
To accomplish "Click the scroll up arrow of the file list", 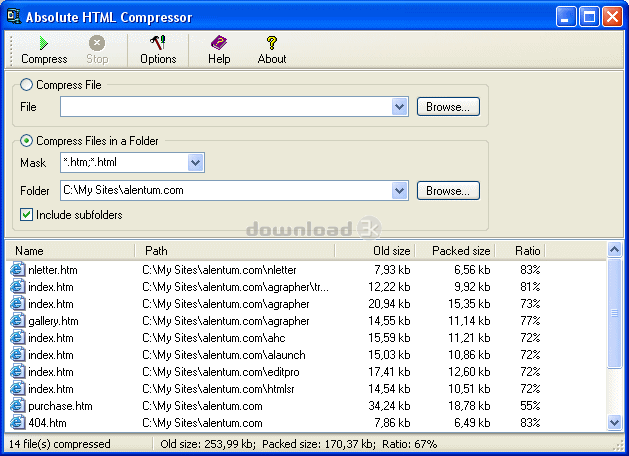I will pos(614,249).
